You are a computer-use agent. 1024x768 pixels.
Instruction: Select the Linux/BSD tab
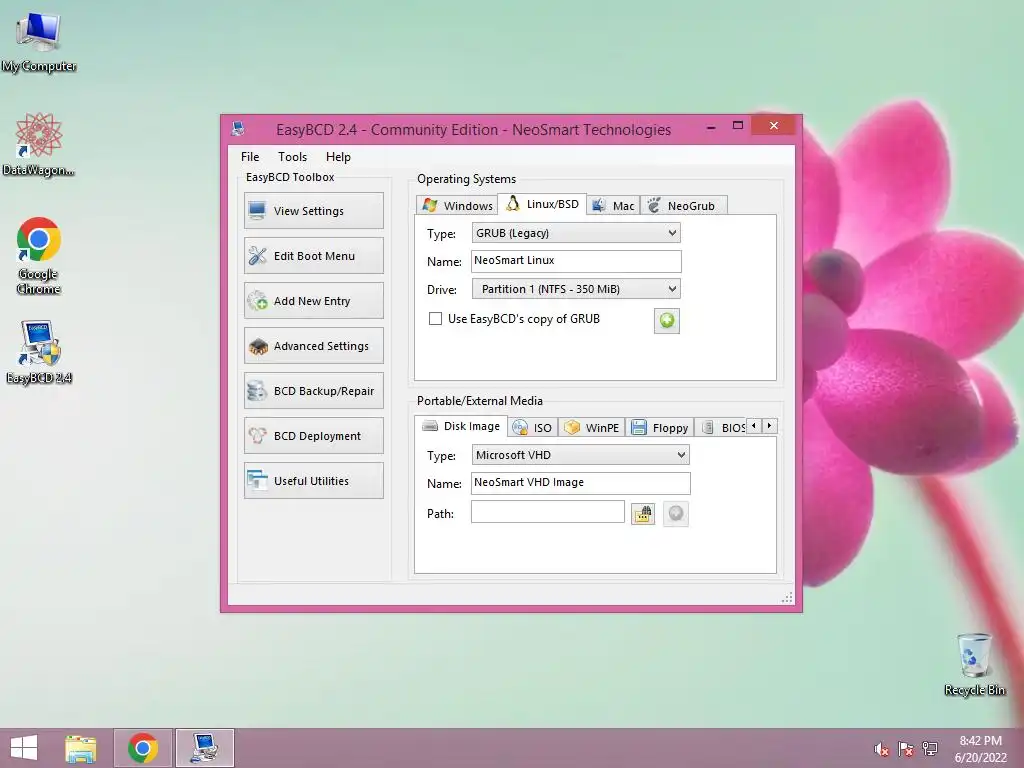pos(542,204)
